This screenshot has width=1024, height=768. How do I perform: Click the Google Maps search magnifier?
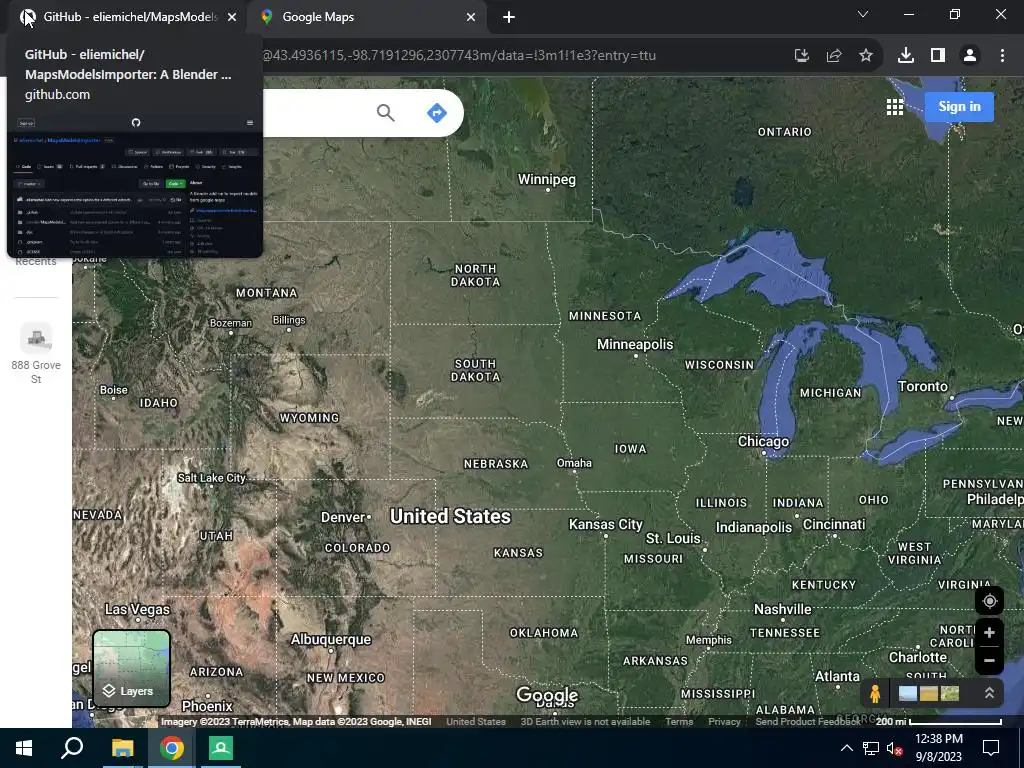[386, 113]
